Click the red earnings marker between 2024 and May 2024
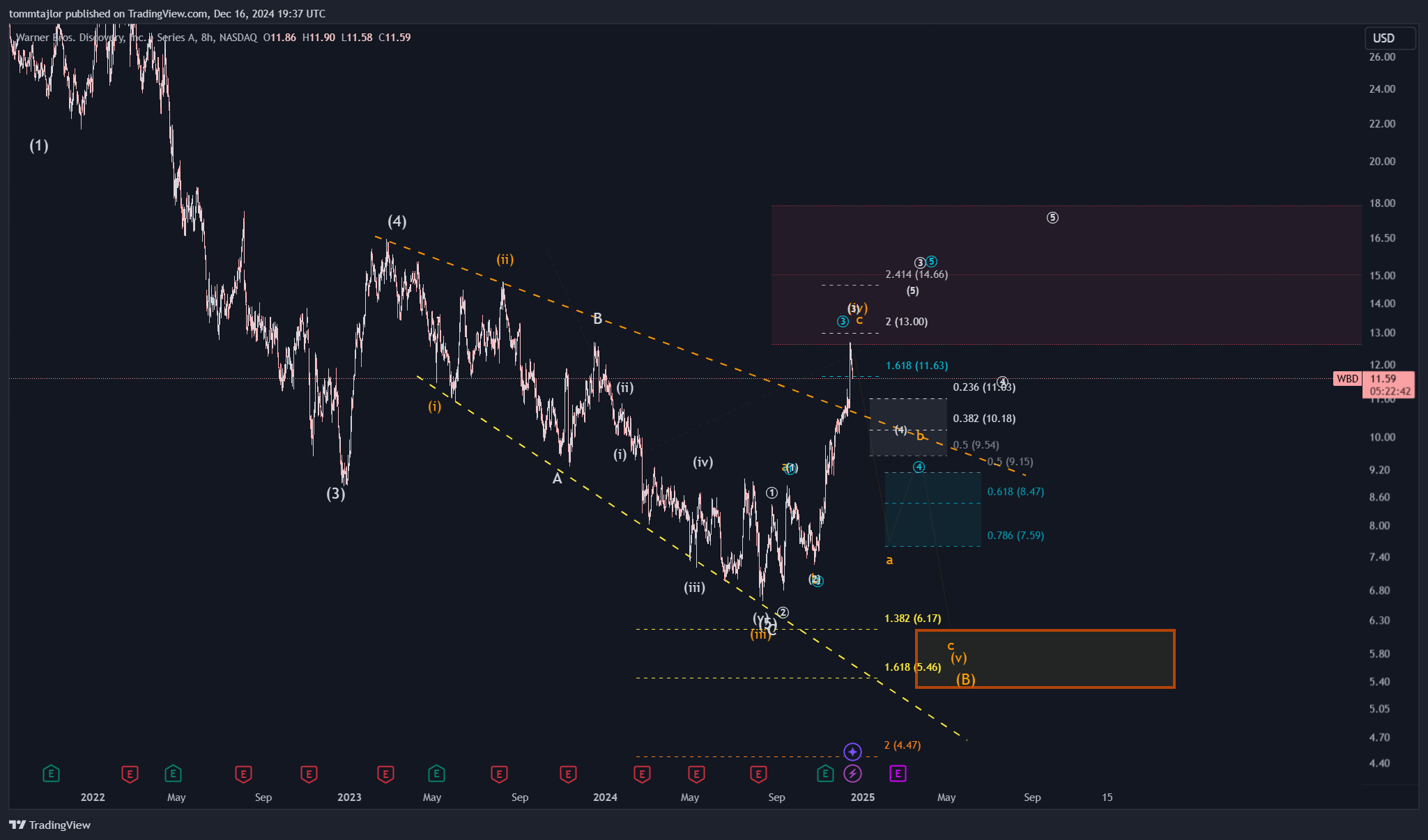This screenshot has width=1428, height=840. (x=642, y=773)
